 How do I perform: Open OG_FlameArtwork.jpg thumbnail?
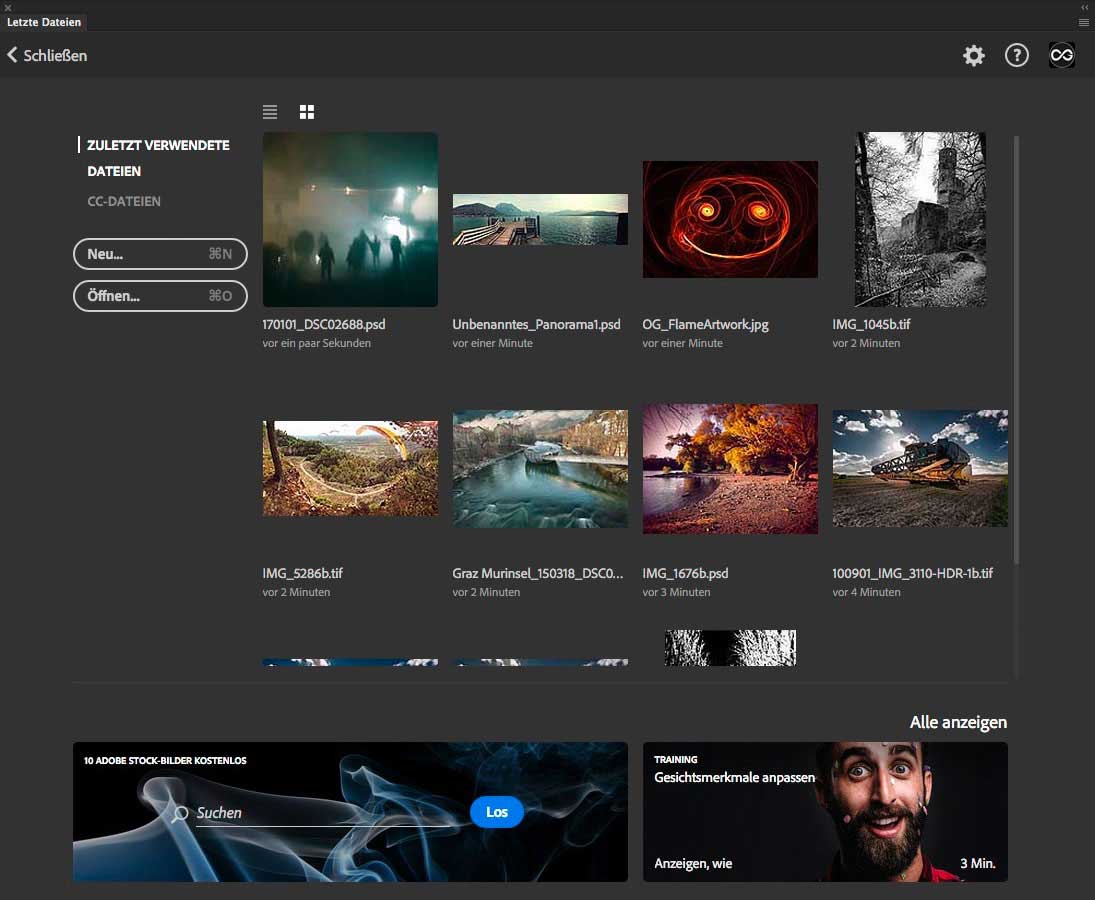pyautogui.click(x=730, y=220)
